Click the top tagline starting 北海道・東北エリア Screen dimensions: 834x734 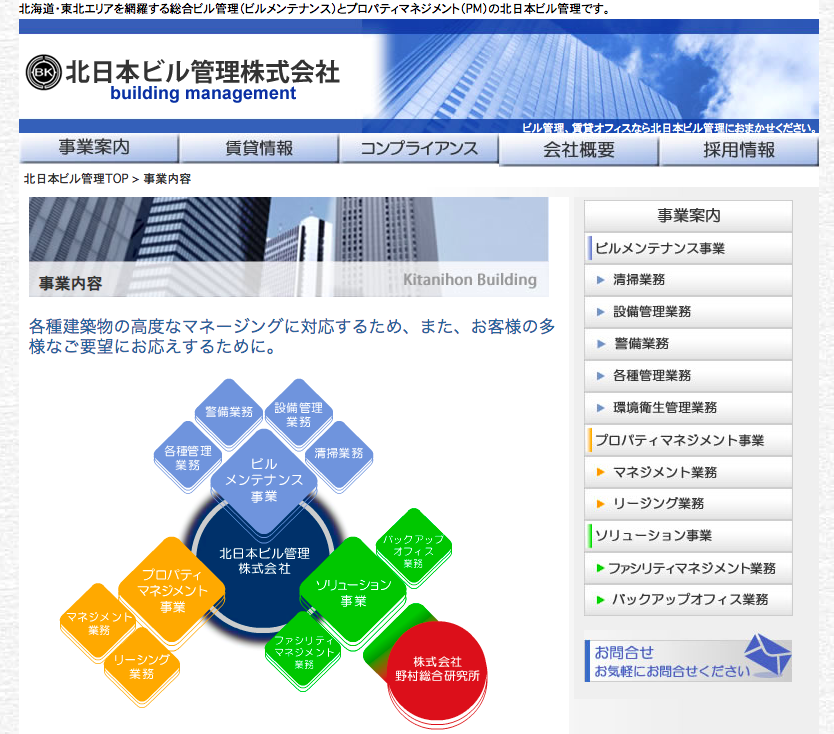point(314,9)
